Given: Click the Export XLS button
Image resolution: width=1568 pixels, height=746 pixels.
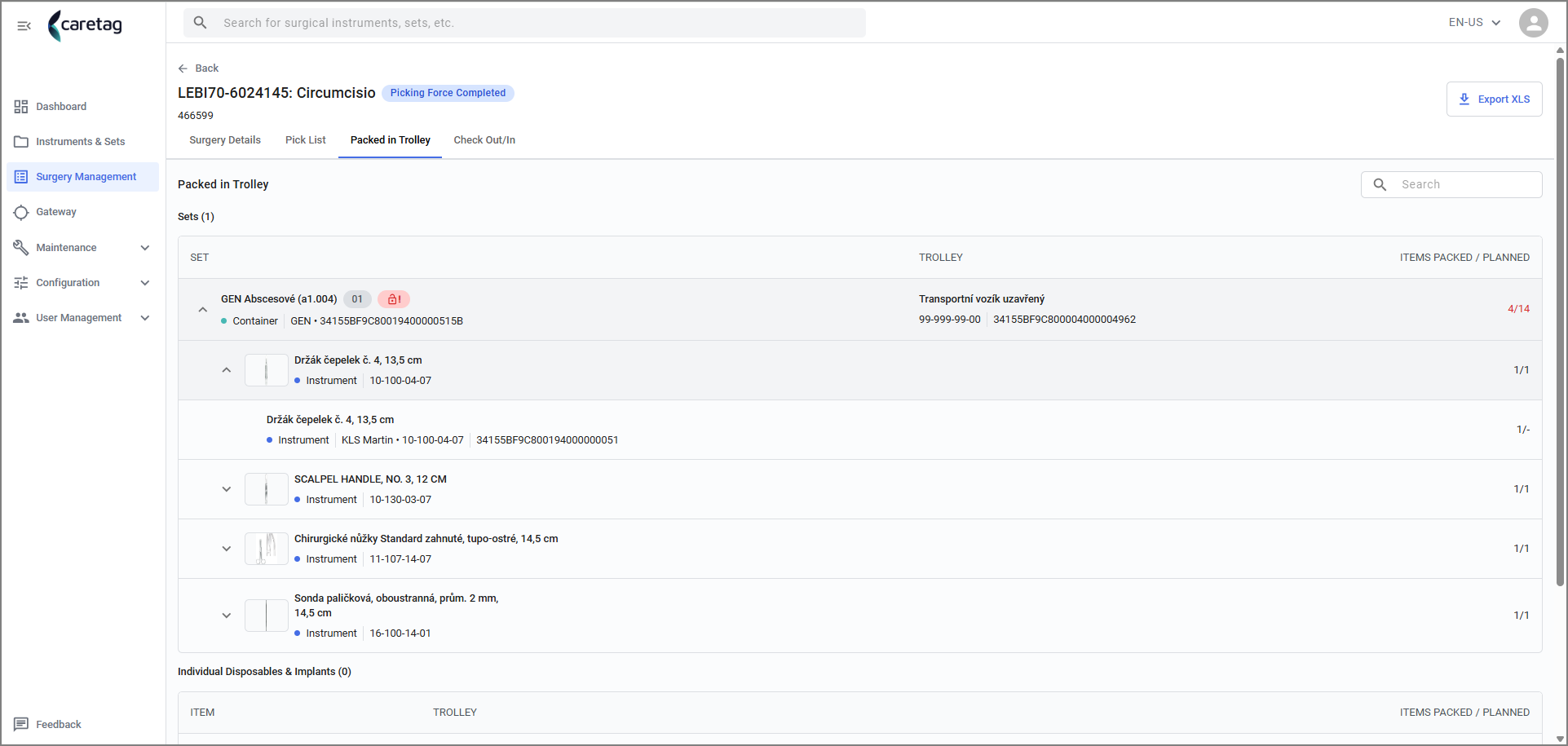Looking at the screenshot, I should pos(1494,99).
